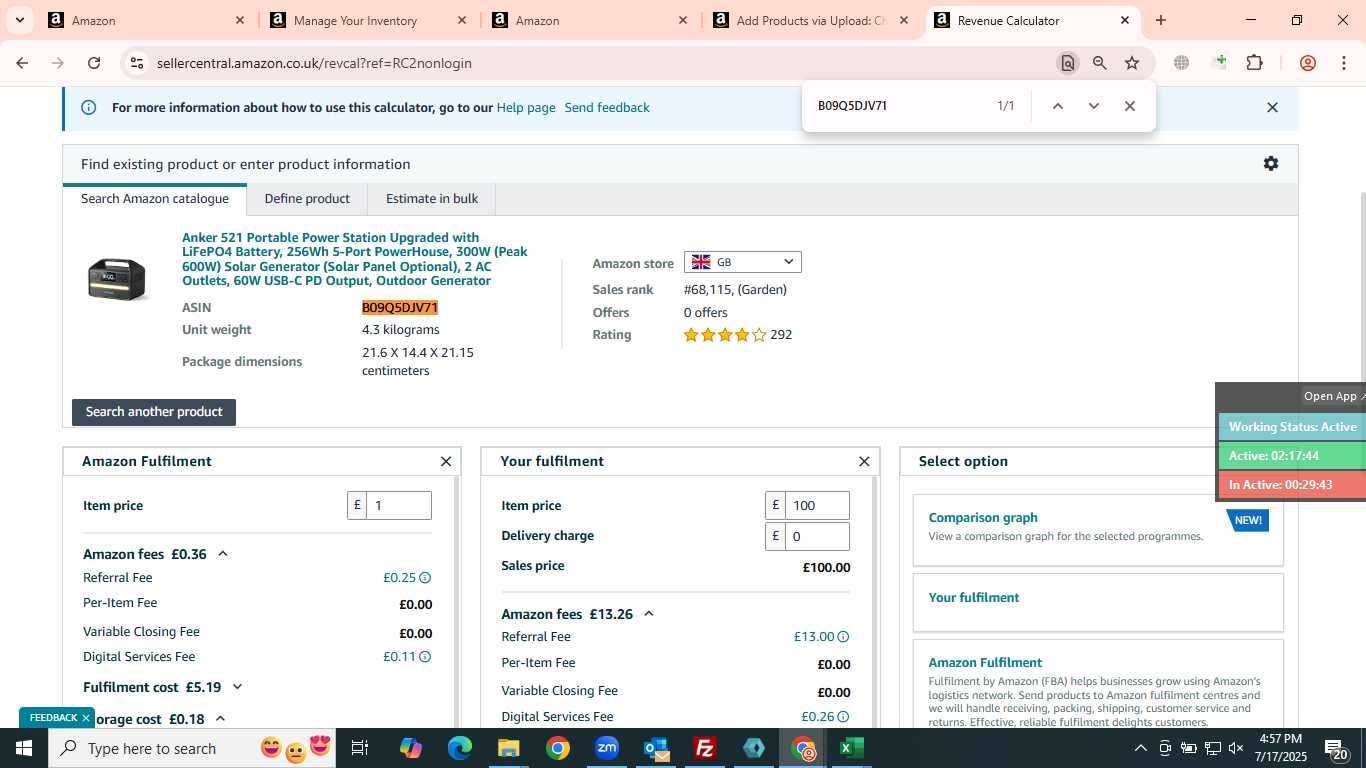Open Outlook from the taskbar
The width and height of the screenshot is (1366, 768).
[656, 748]
